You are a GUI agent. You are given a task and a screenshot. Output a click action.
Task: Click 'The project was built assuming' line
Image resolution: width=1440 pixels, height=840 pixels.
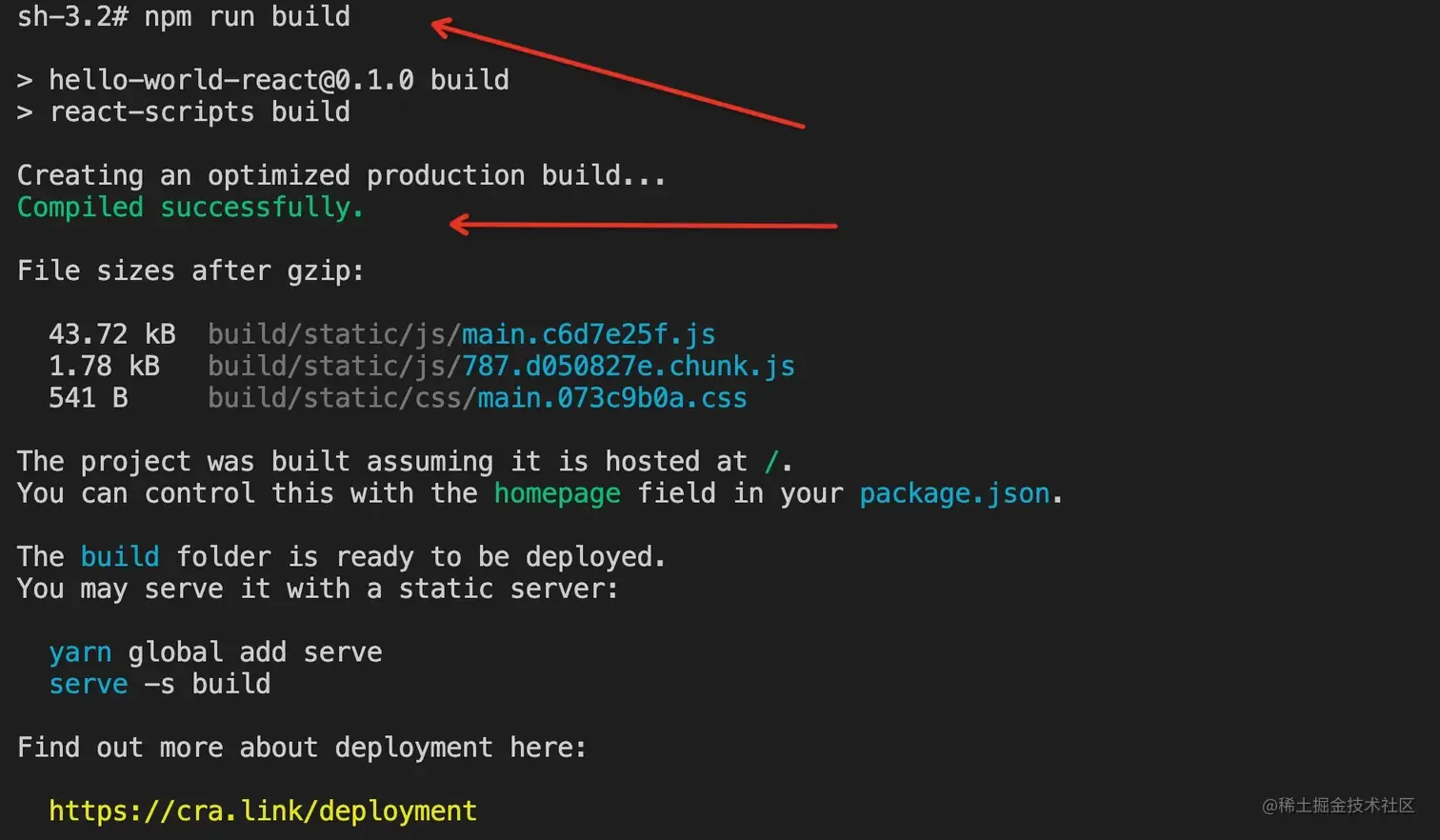click(x=405, y=462)
